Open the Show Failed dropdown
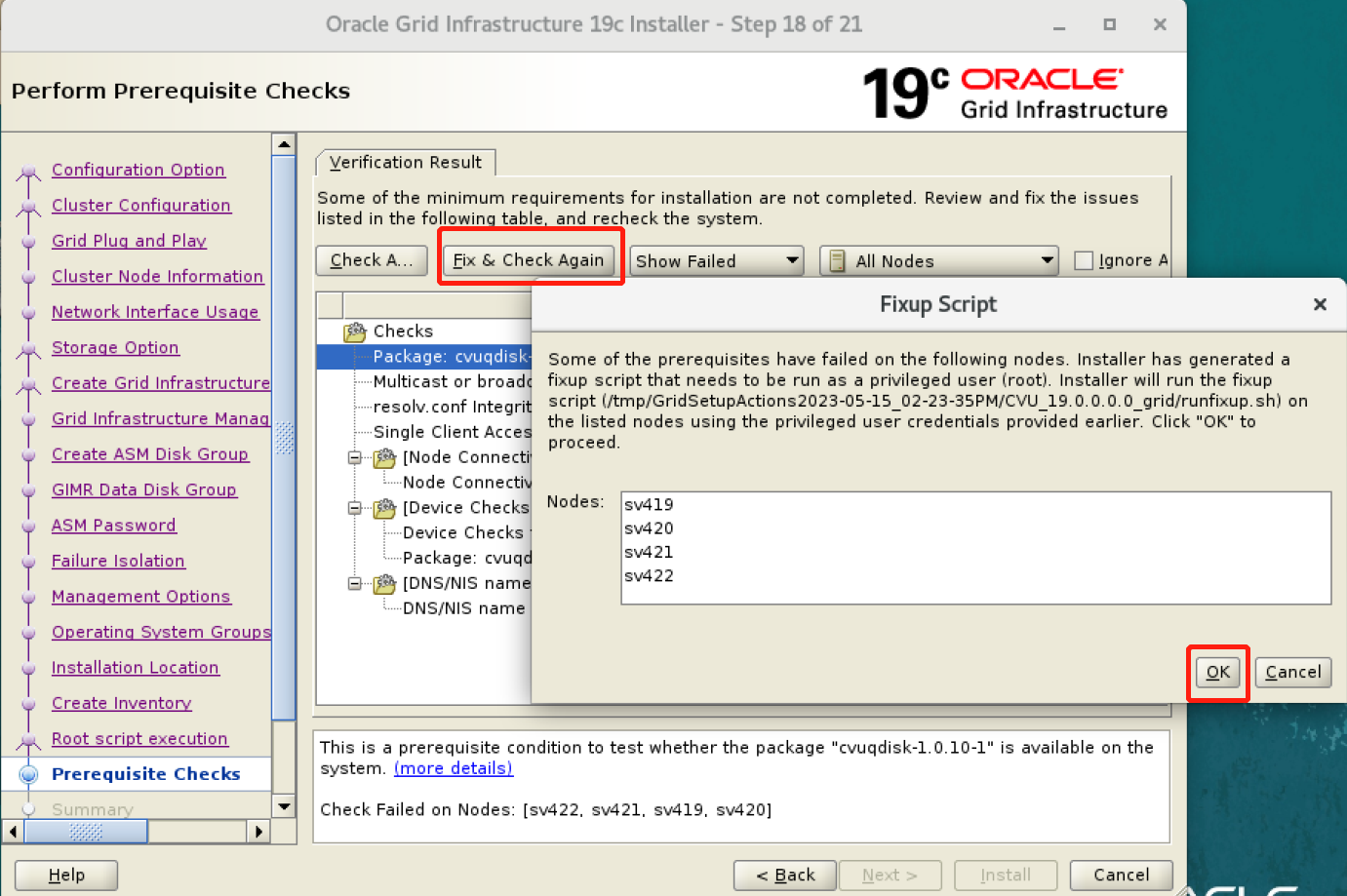The height and width of the screenshot is (896, 1347). 717,260
